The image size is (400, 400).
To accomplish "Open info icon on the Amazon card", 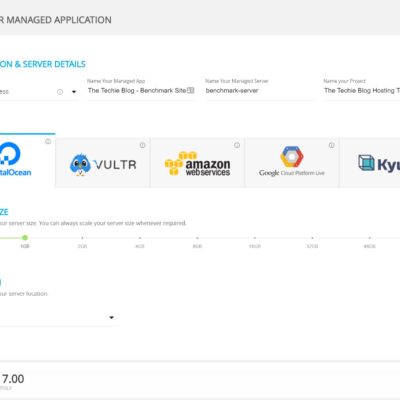I will (237, 145).
